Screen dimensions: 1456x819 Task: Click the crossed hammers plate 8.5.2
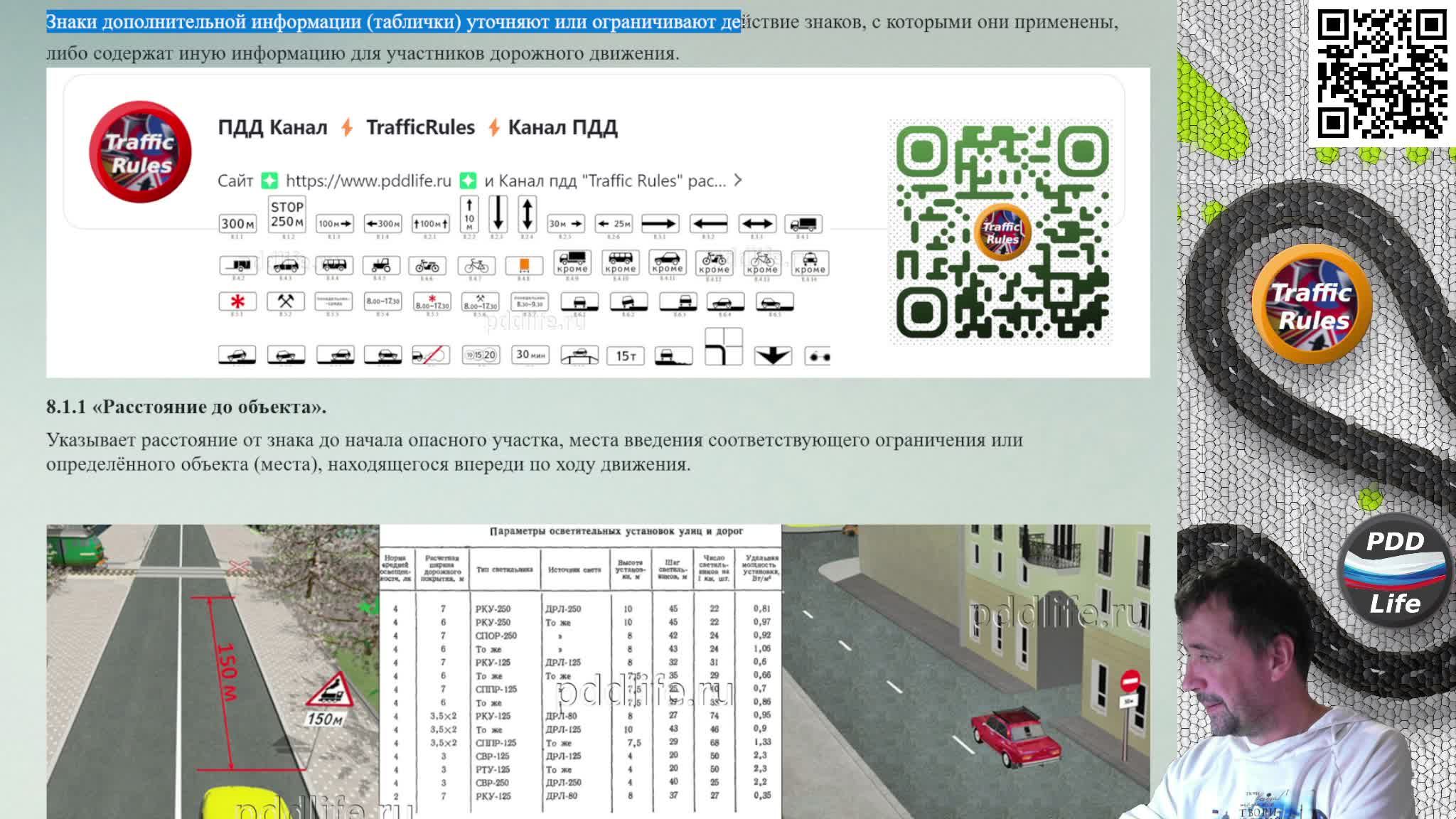pos(286,301)
